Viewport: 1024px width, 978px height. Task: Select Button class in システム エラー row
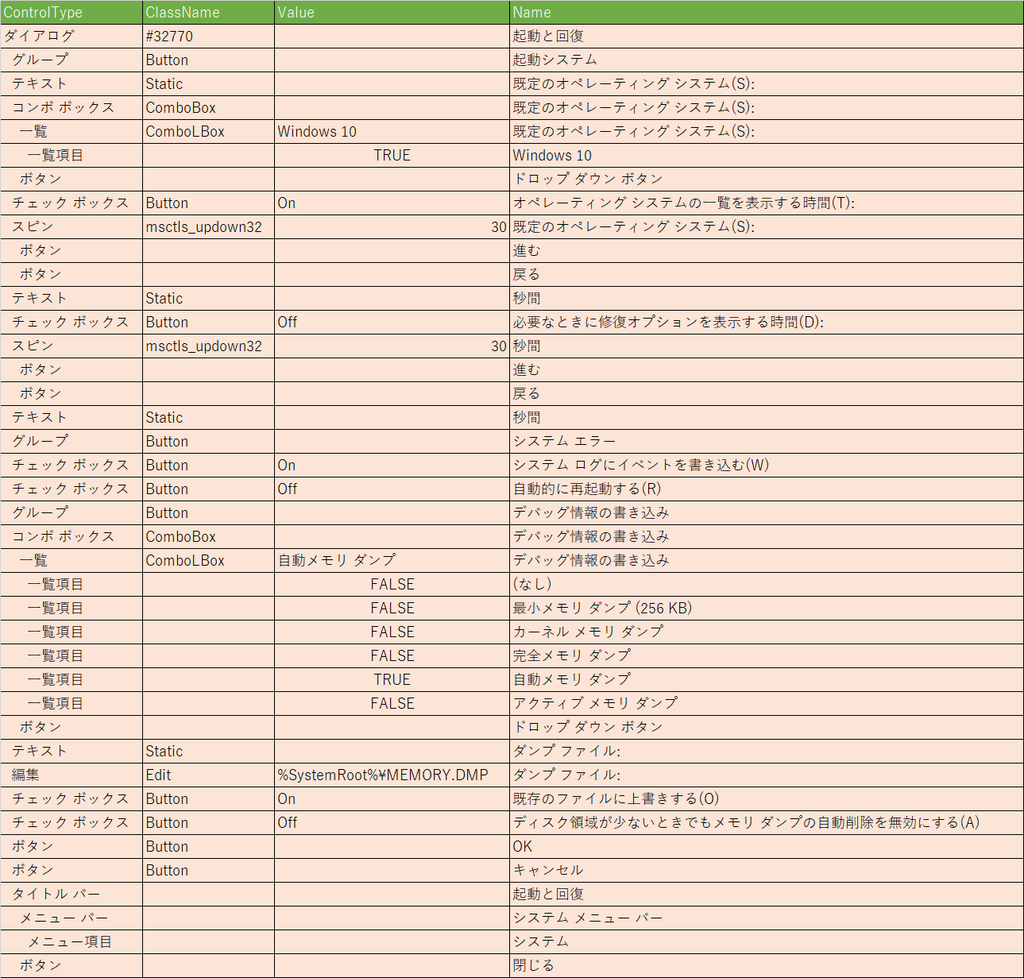[208, 441]
